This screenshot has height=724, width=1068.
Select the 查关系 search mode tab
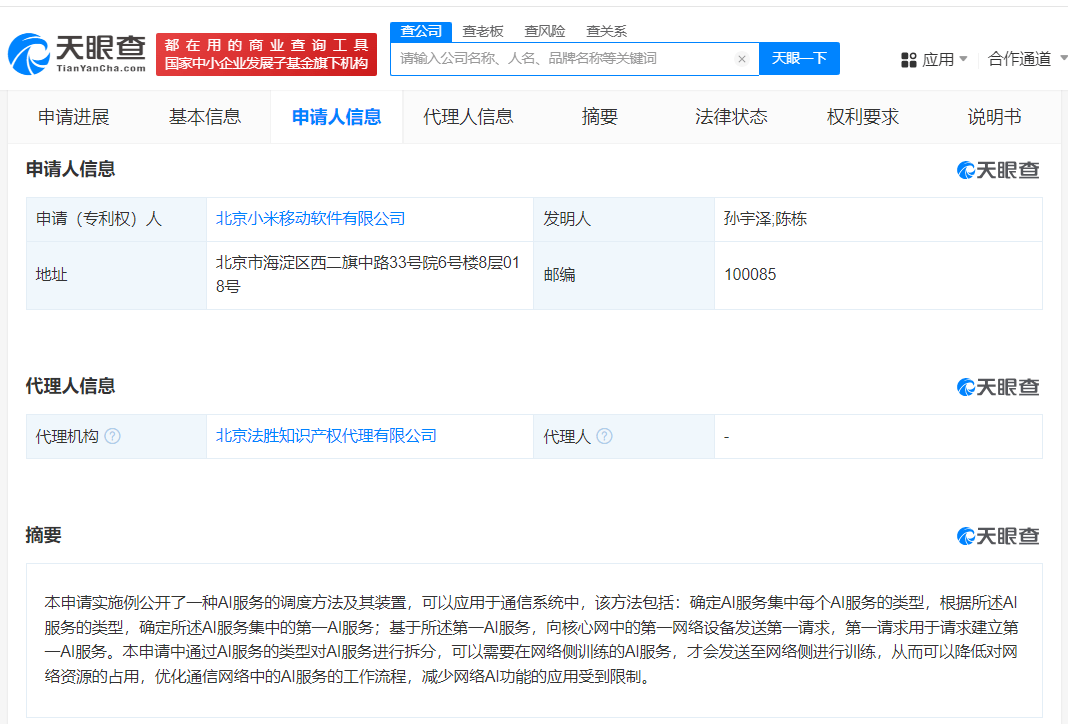click(606, 31)
